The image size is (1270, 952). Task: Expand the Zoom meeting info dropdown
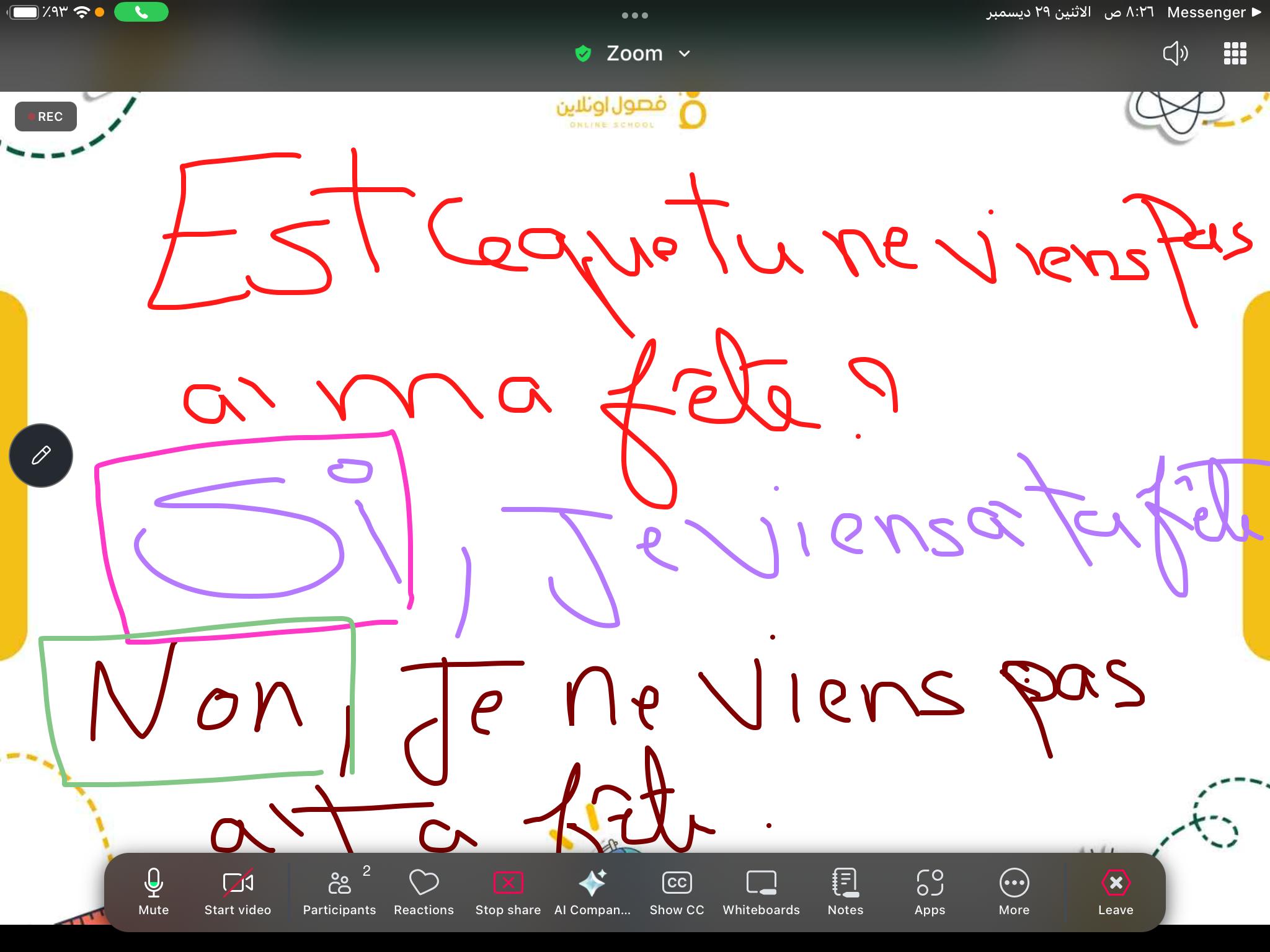(685, 54)
